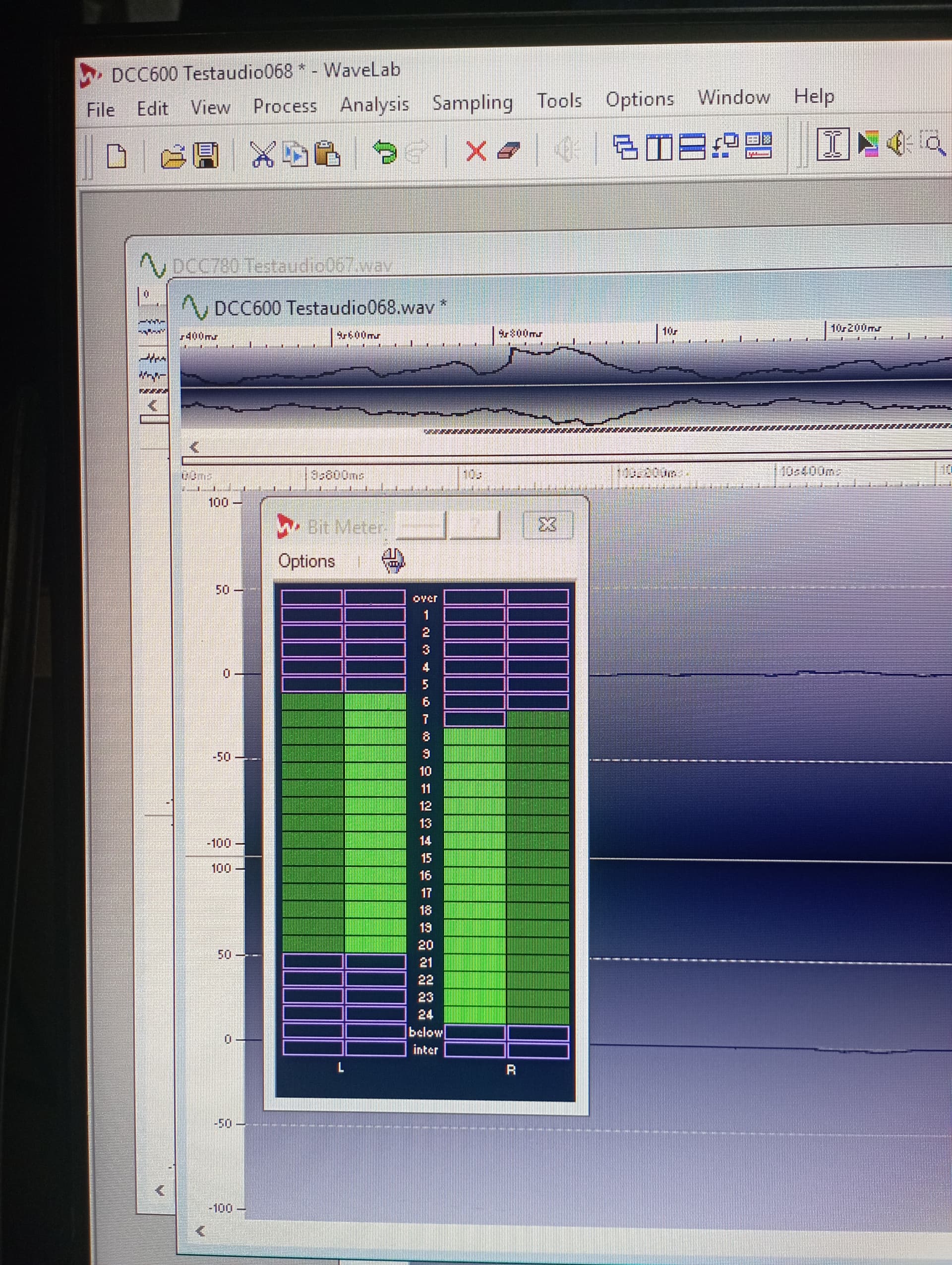Viewport: 952px width, 1265px height.
Task: Click the cascade windows icon
Action: point(625,147)
